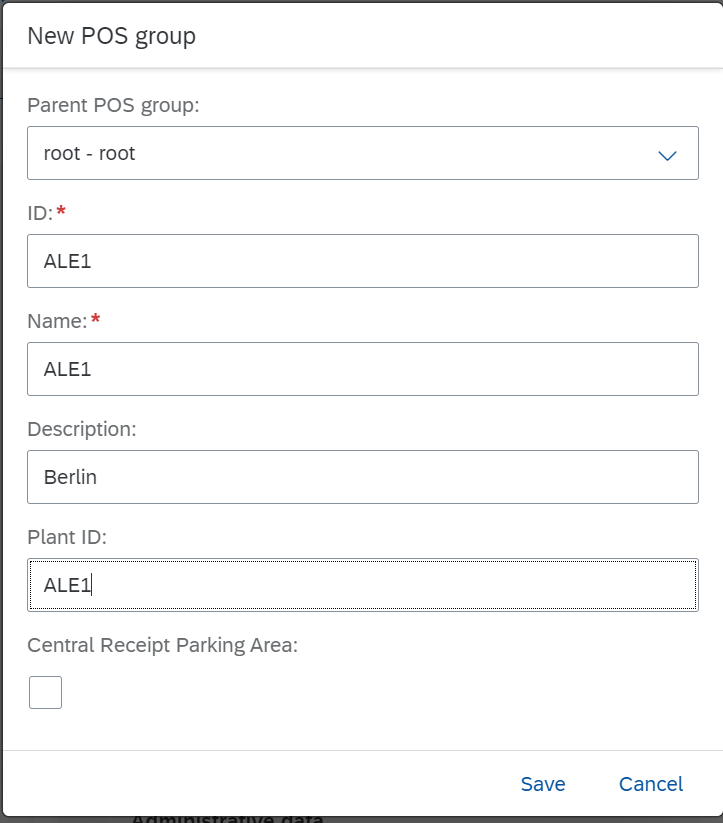The height and width of the screenshot is (823, 723).
Task: Click the red required asterisk beside ID
Action: click(61, 210)
